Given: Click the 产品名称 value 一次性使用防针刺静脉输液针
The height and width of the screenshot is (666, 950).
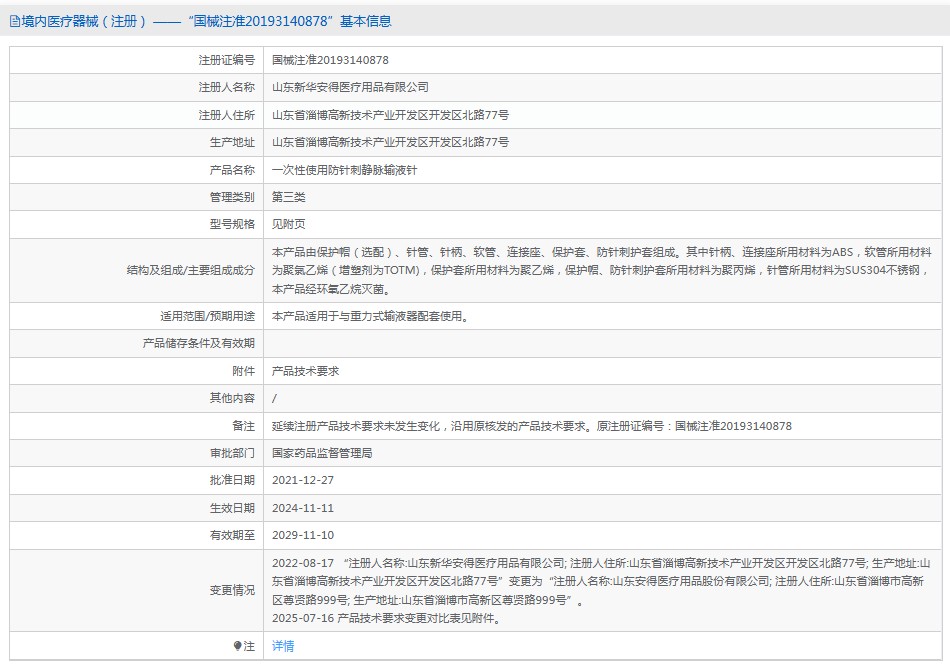Looking at the screenshot, I should [344, 170].
